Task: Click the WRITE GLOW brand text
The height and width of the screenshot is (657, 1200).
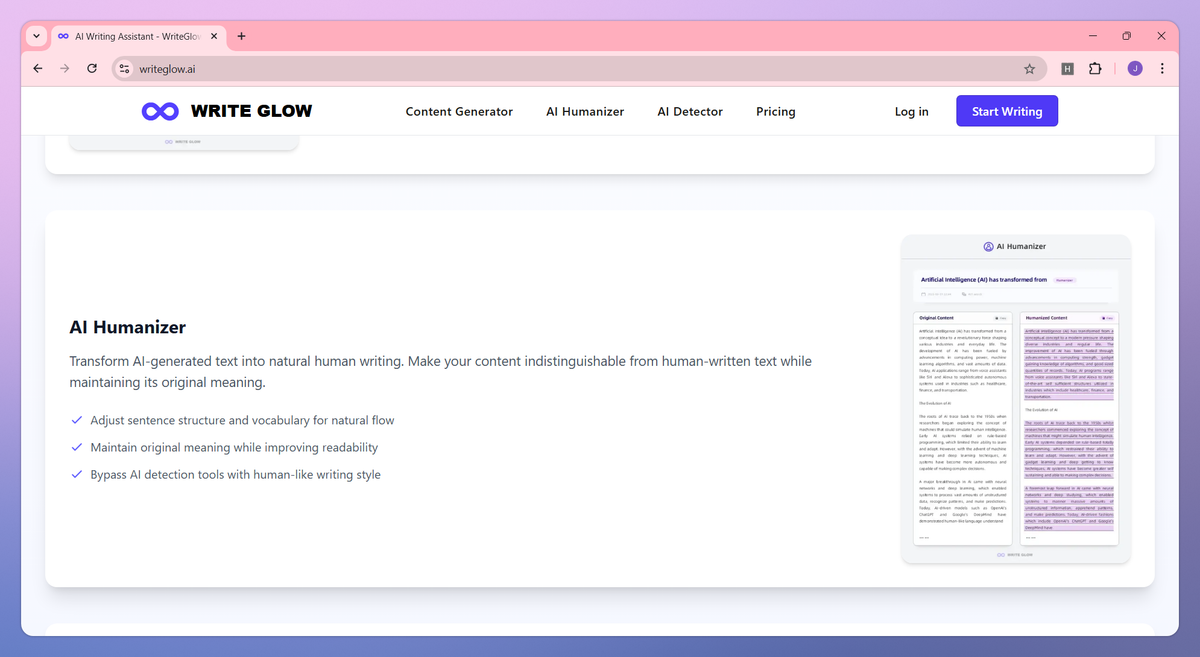Action: point(251,111)
